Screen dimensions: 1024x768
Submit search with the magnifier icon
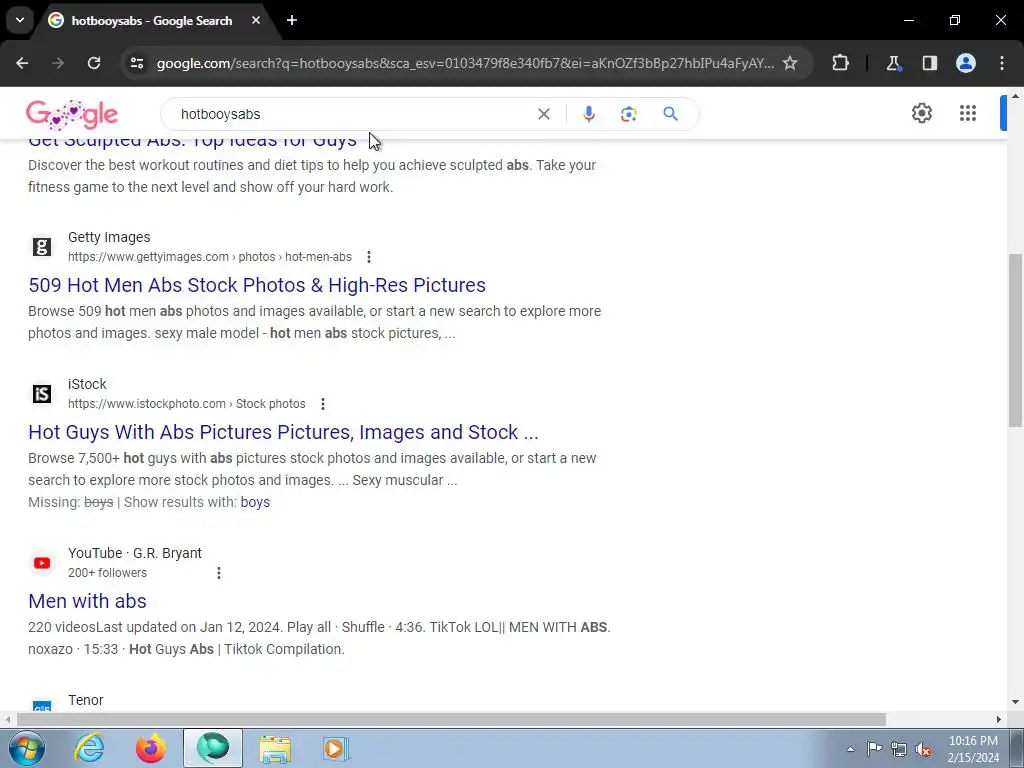point(670,114)
